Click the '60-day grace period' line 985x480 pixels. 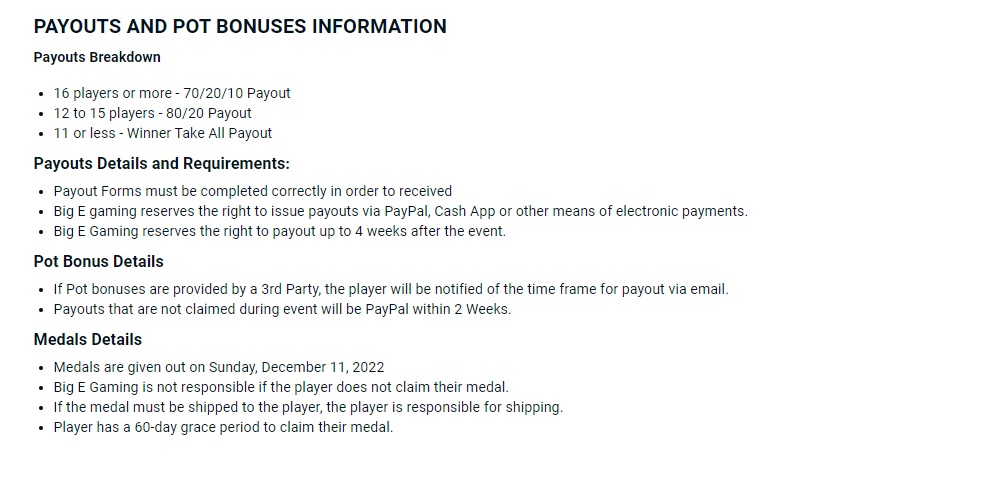223,427
